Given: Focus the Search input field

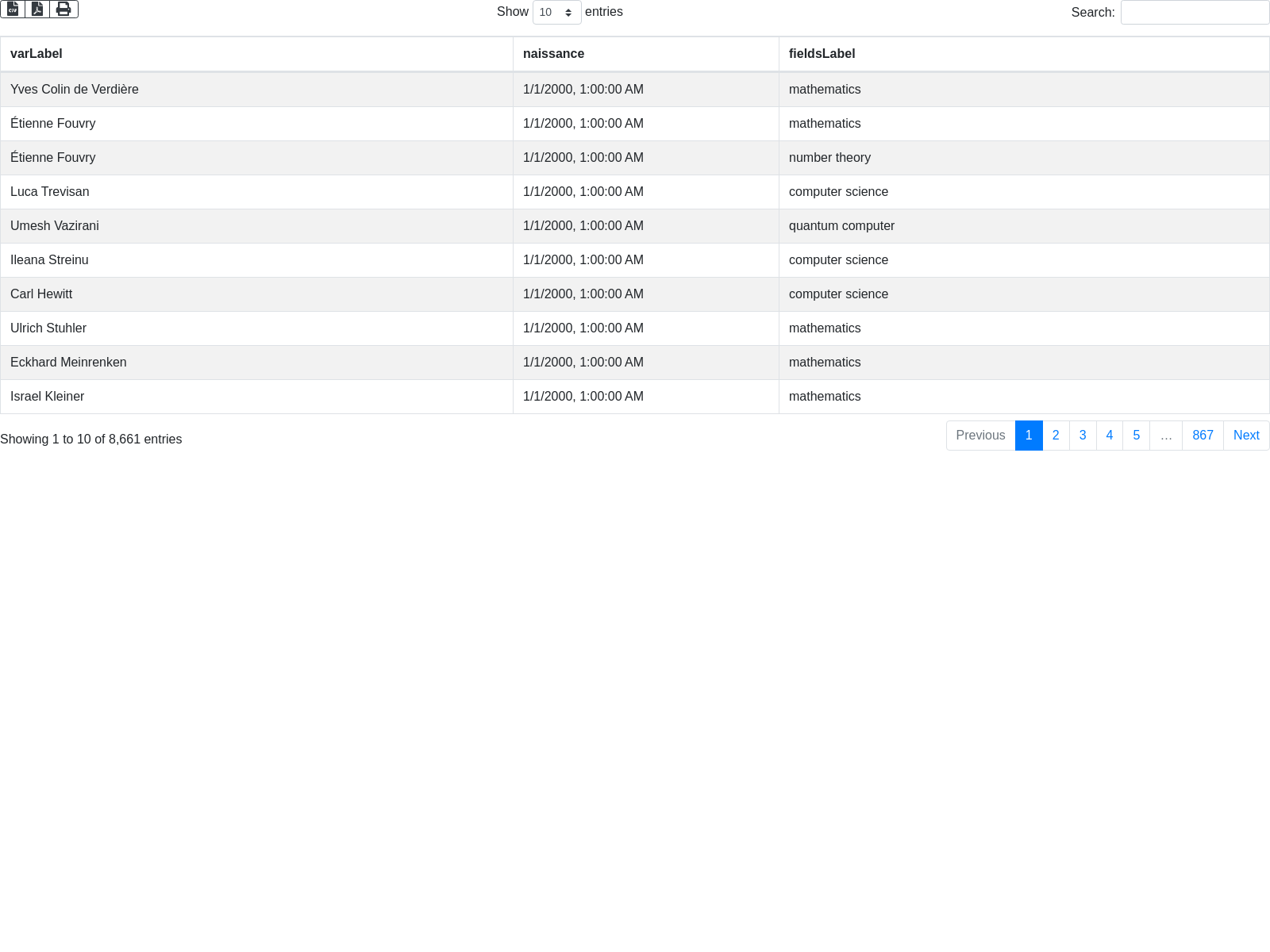Looking at the screenshot, I should [1195, 13].
